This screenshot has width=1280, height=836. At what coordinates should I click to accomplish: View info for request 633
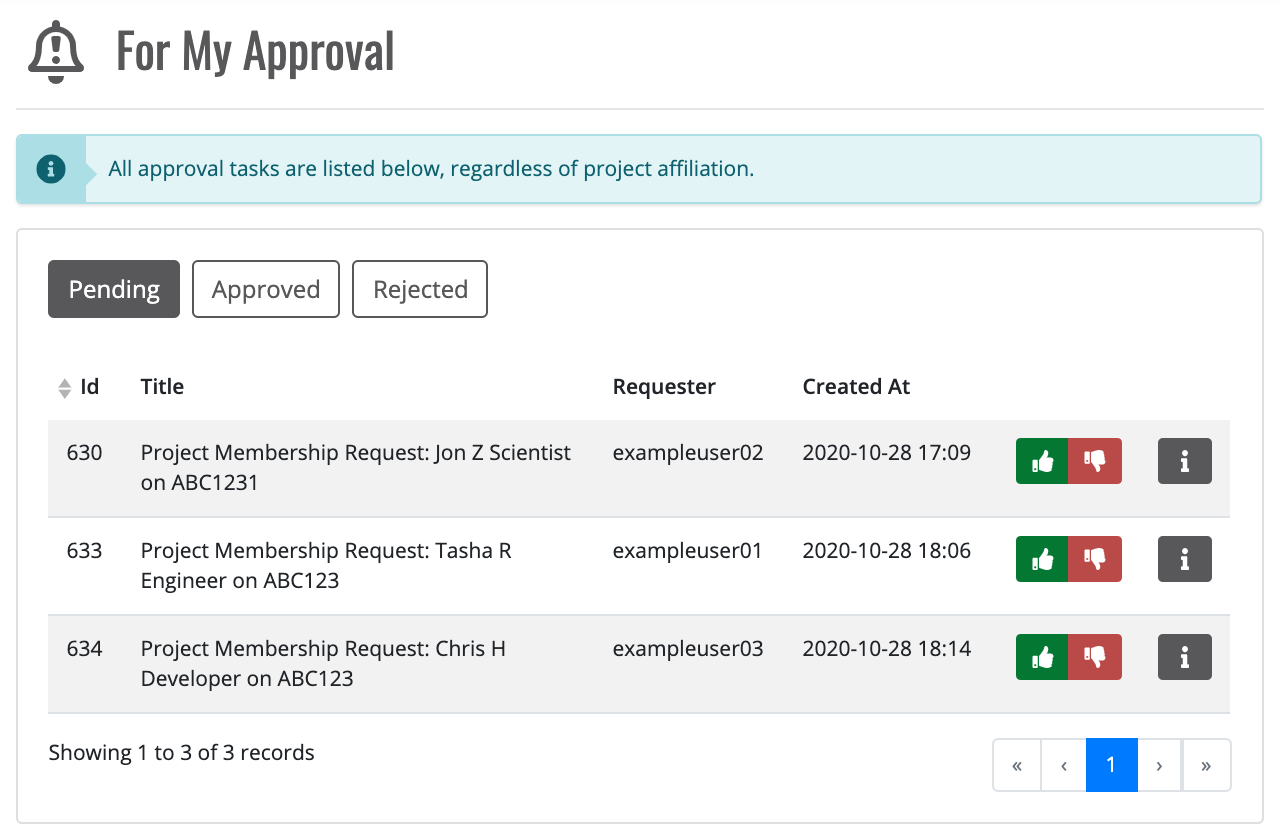pos(1184,559)
